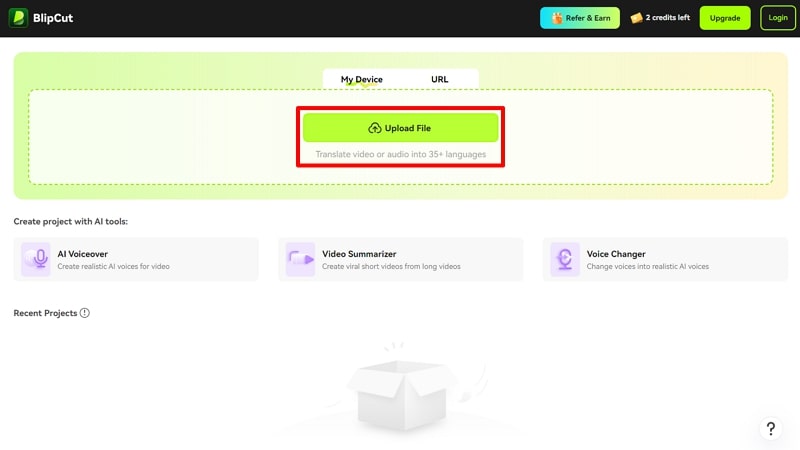Click the Refer & Earn text
The height and width of the screenshot is (450, 800).
pos(589,18)
